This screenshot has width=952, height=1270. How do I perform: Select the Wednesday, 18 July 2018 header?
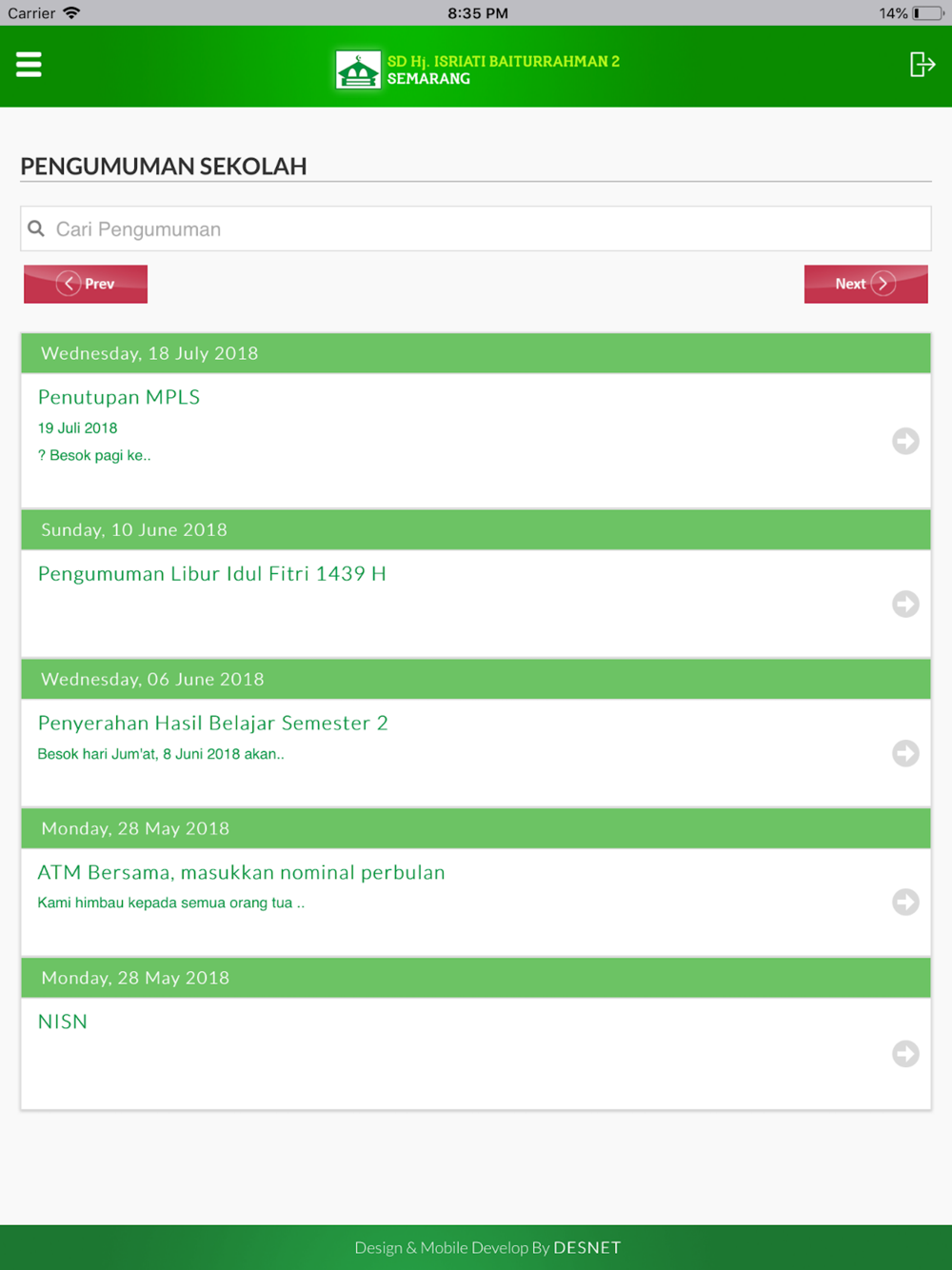476,353
